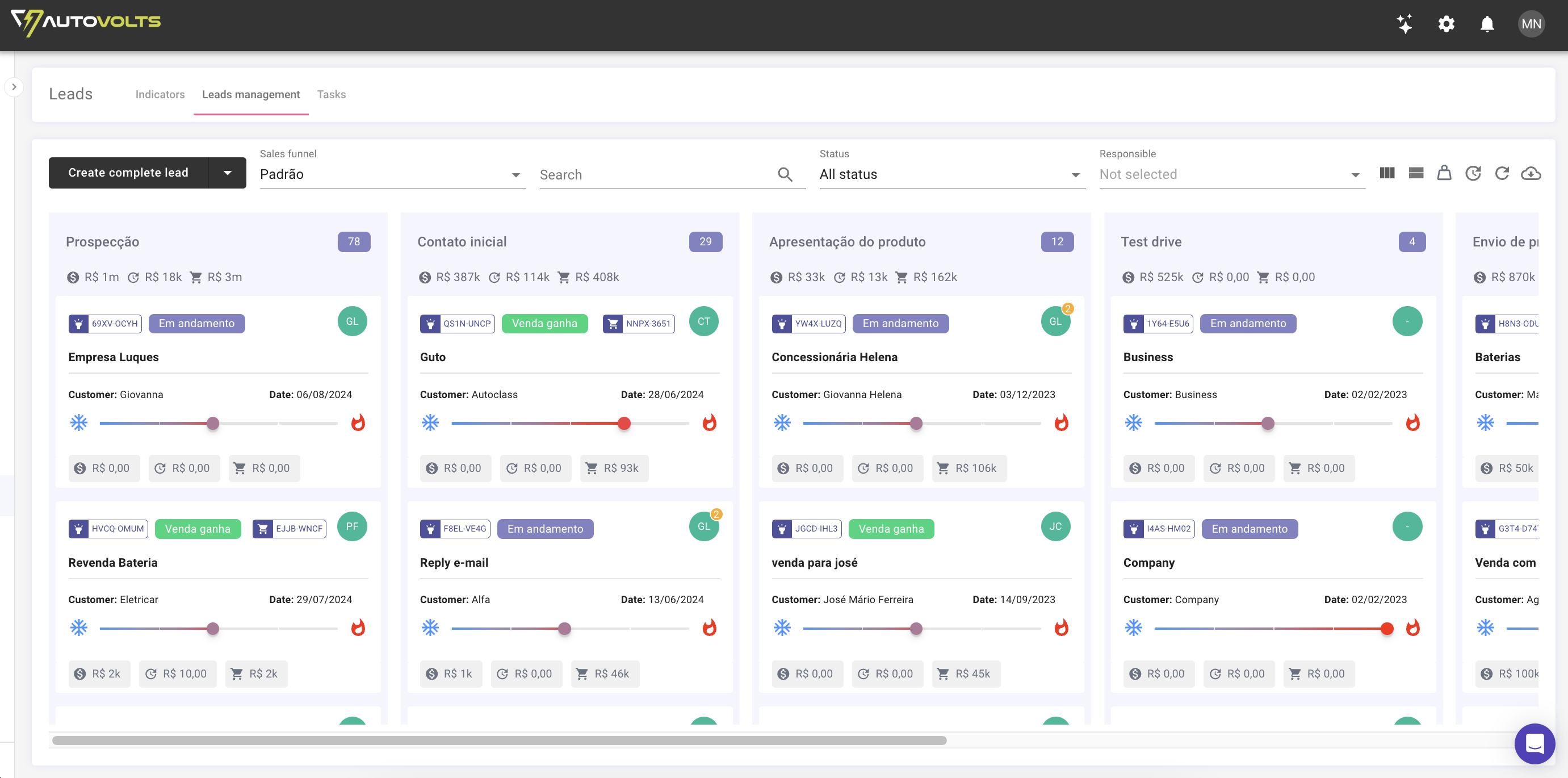Viewport: 1568px width, 778px height.
Task: Click the Create complete lead button
Action: coord(128,172)
